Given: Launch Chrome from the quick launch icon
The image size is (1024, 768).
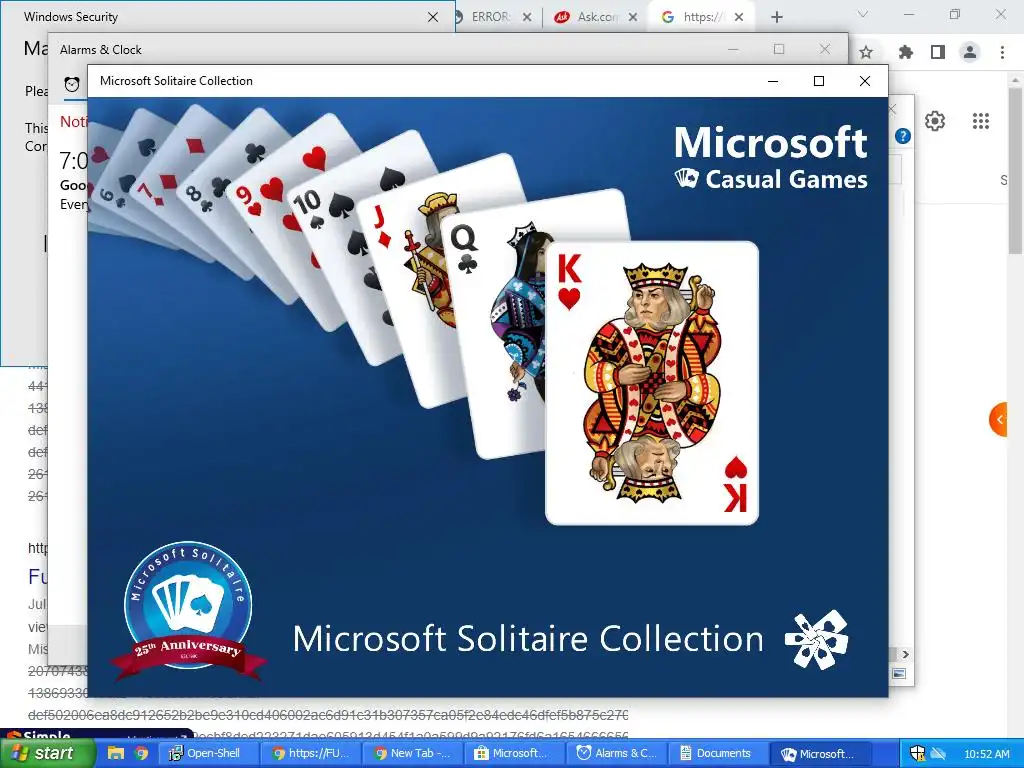Looking at the screenshot, I should [141, 753].
